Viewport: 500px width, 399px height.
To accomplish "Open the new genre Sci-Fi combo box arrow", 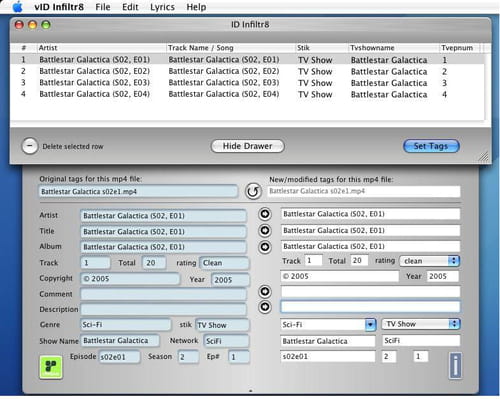I will click(x=370, y=325).
